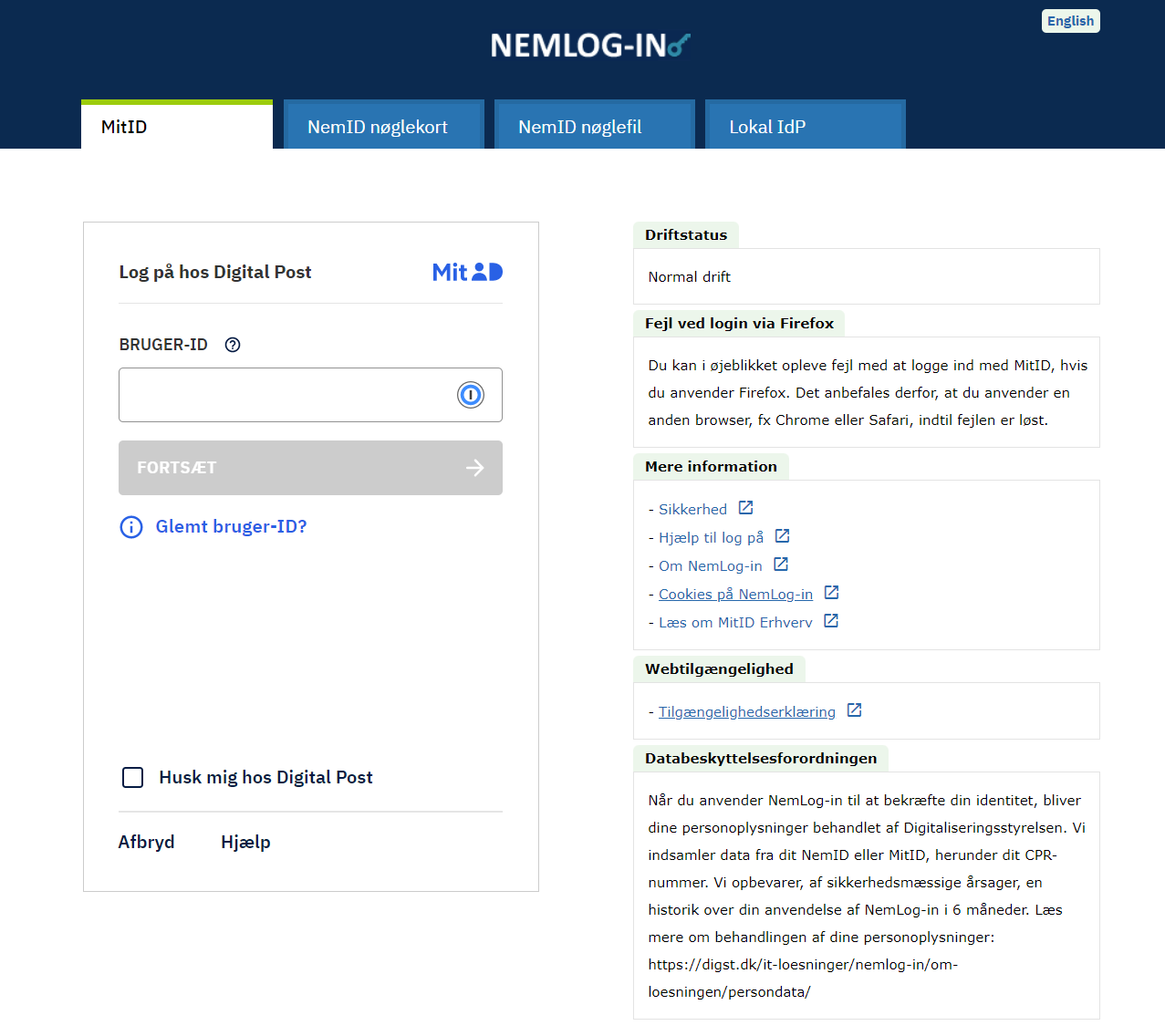Open the Om NemLog-in link

(711, 565)
